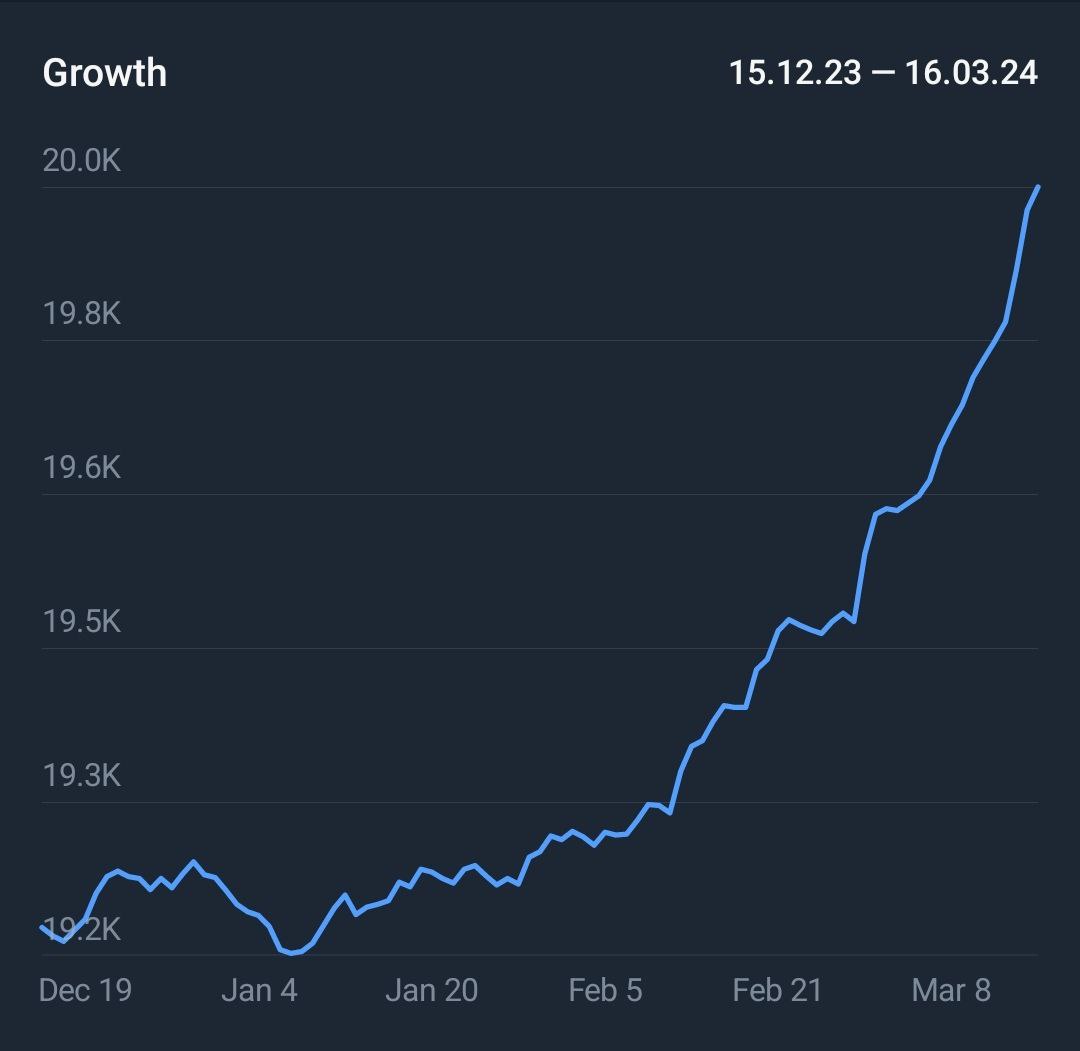This screenshot has height=1051, width=1080.
Task: Click the lowest dip of the growth line
Action: click(292, 953)
